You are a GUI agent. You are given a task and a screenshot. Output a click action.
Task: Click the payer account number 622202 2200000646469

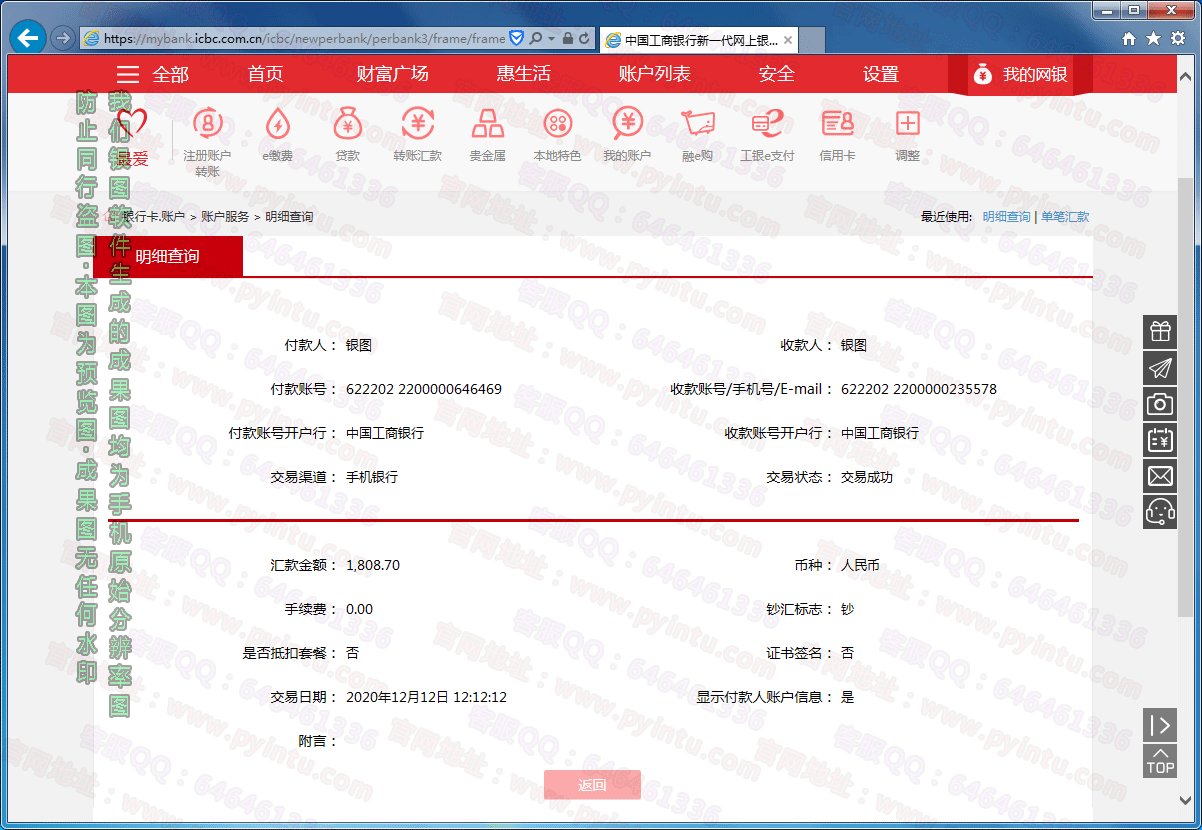[424, 389]
